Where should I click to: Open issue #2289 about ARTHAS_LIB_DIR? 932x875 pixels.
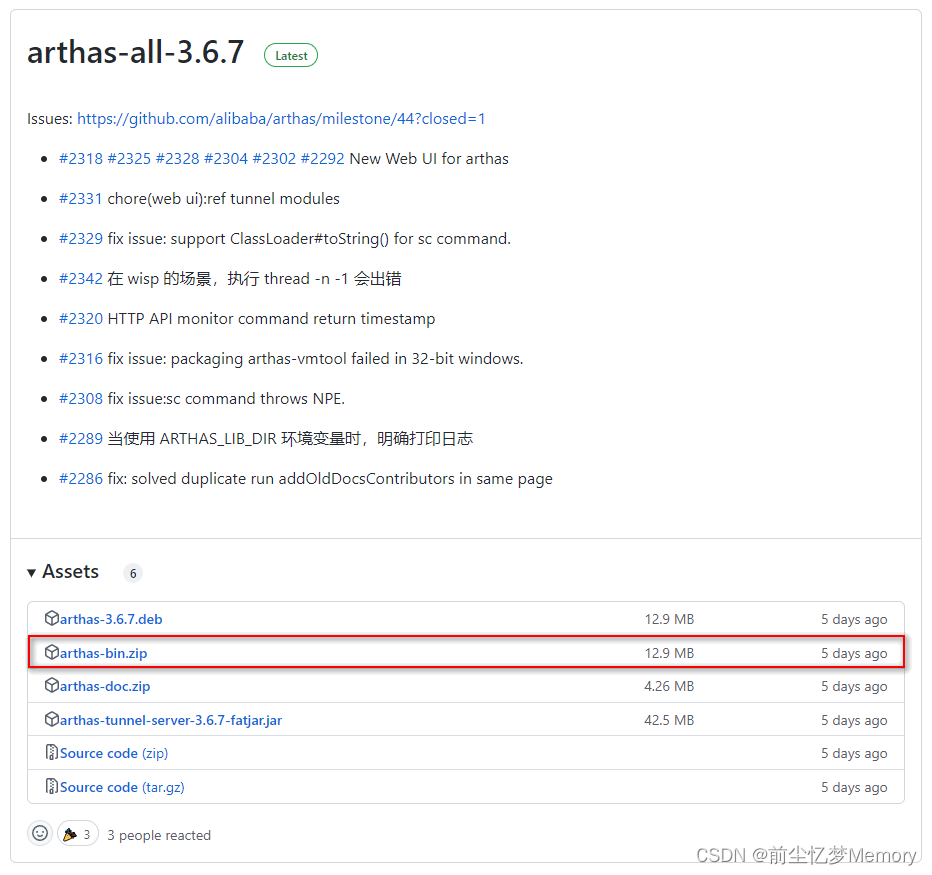coord(81,439)
